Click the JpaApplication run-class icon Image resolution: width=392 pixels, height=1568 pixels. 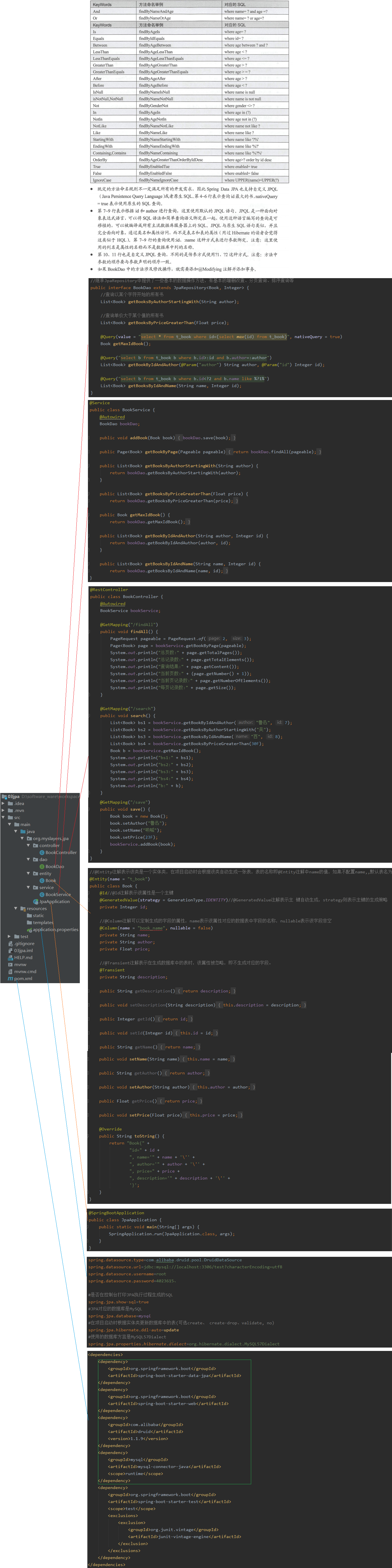pyautogui.click(x=36, y=901)
